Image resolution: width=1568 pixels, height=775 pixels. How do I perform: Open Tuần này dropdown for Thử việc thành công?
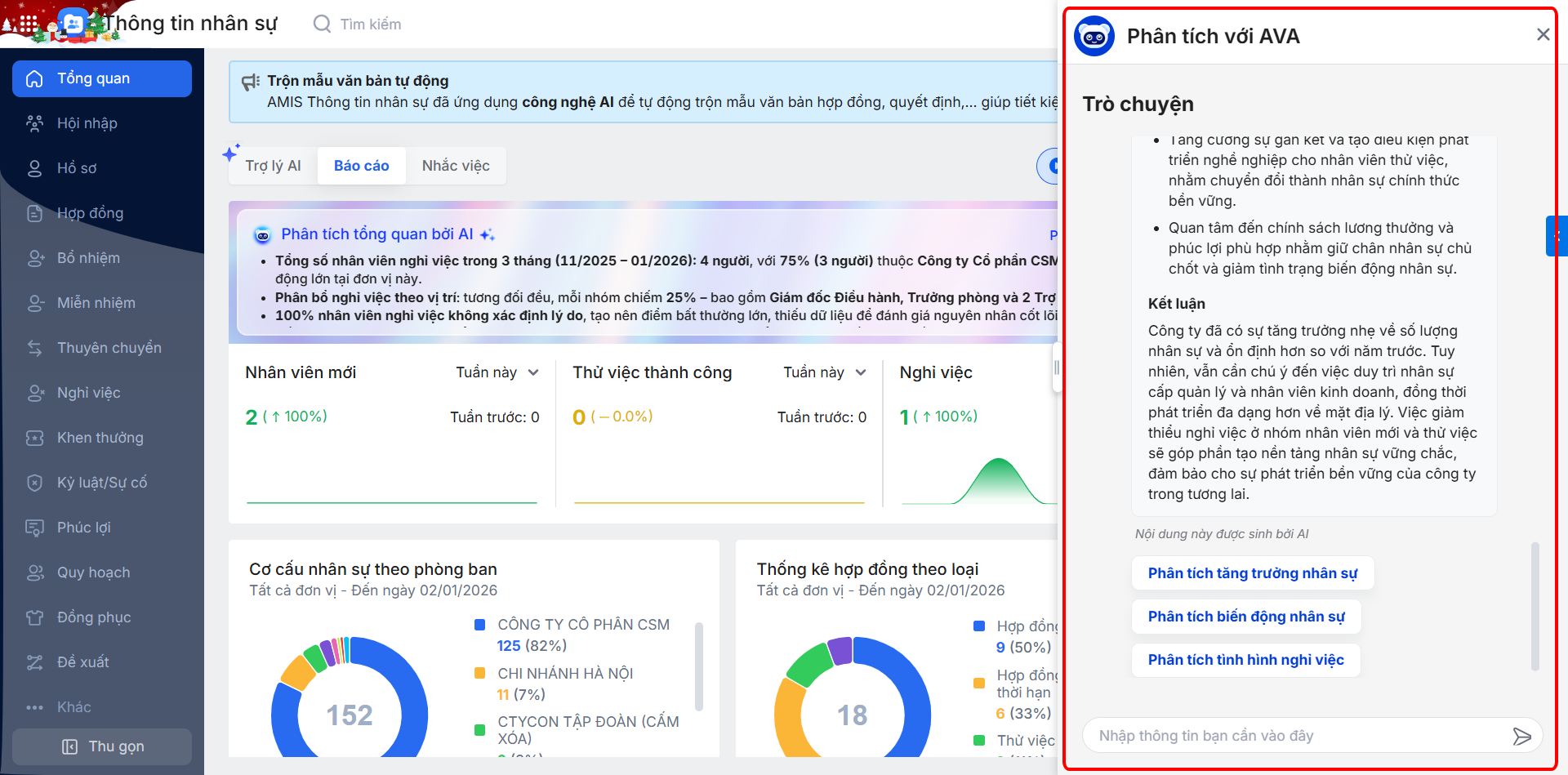pos(825,372)
